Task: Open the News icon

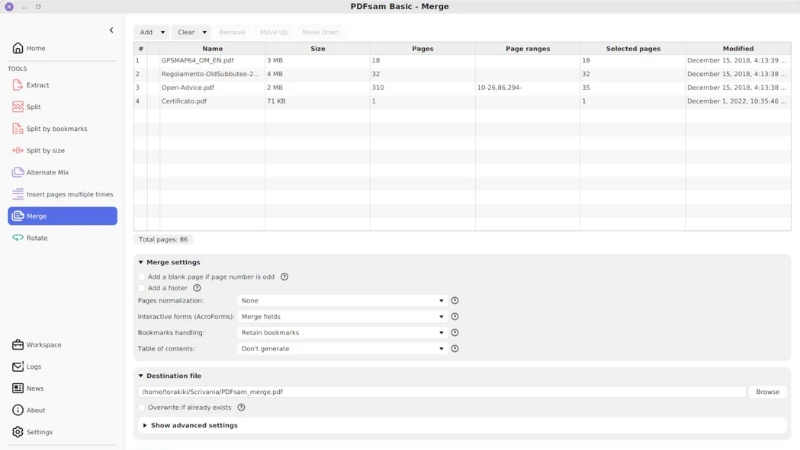Action: pos(18,388)
